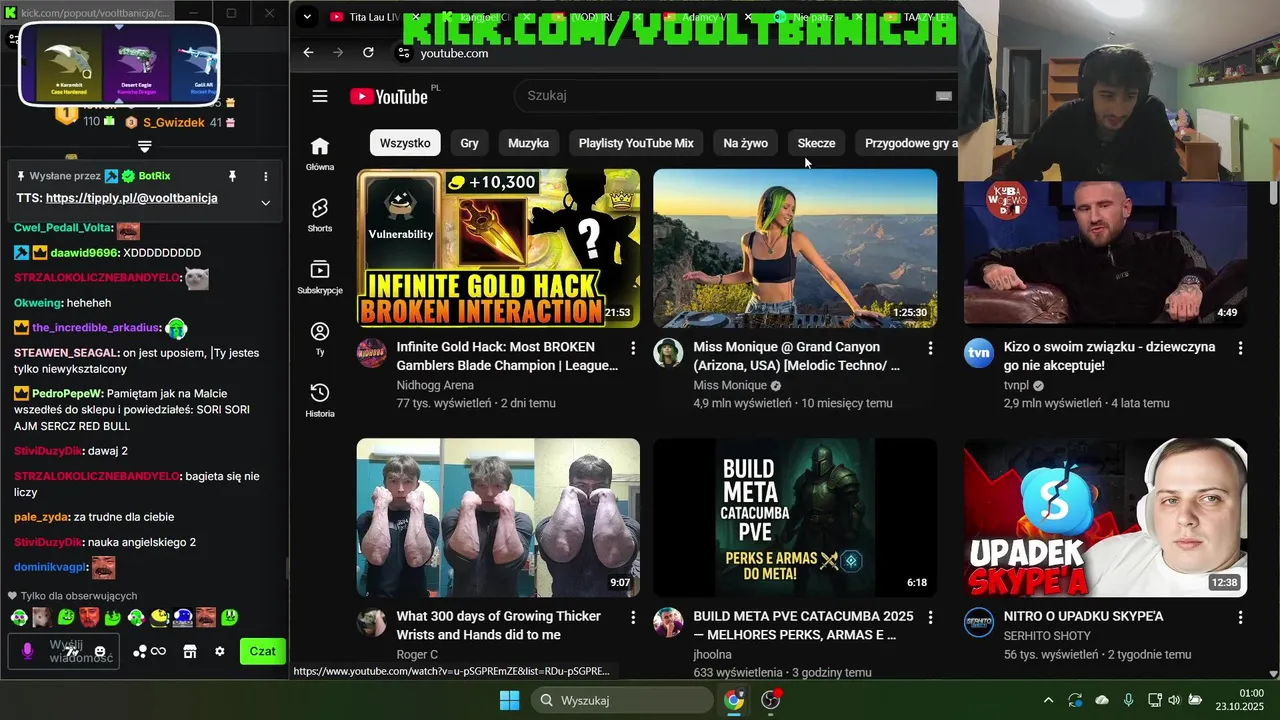
Task: Open the OneDrive cloud tray icon
Action: pyautogui.click(x=1102, y=700)
